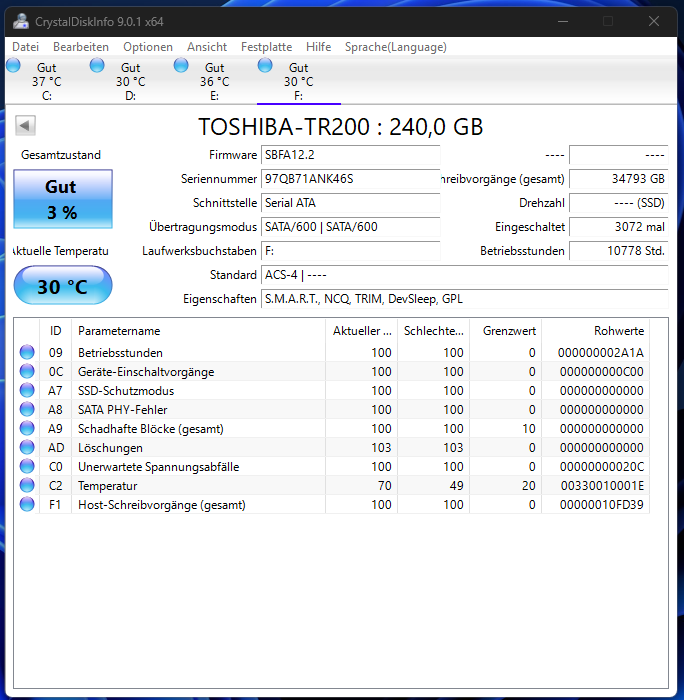The height and width of the screenshot is (700, 684).
Task: Click the status orb for Unerwartete Spannungsabfälle
Action: (x=27, y=466)
